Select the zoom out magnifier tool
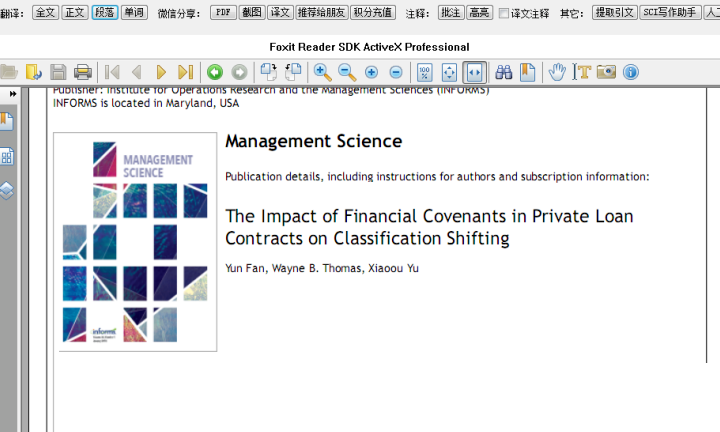The height and width of the screenshot is (432, 720). [x=347, y=72]
